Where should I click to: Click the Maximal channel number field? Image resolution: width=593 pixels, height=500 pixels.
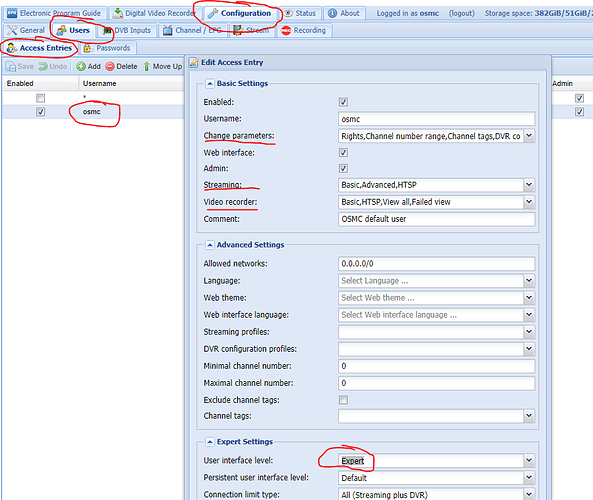[x=436, y=383]
